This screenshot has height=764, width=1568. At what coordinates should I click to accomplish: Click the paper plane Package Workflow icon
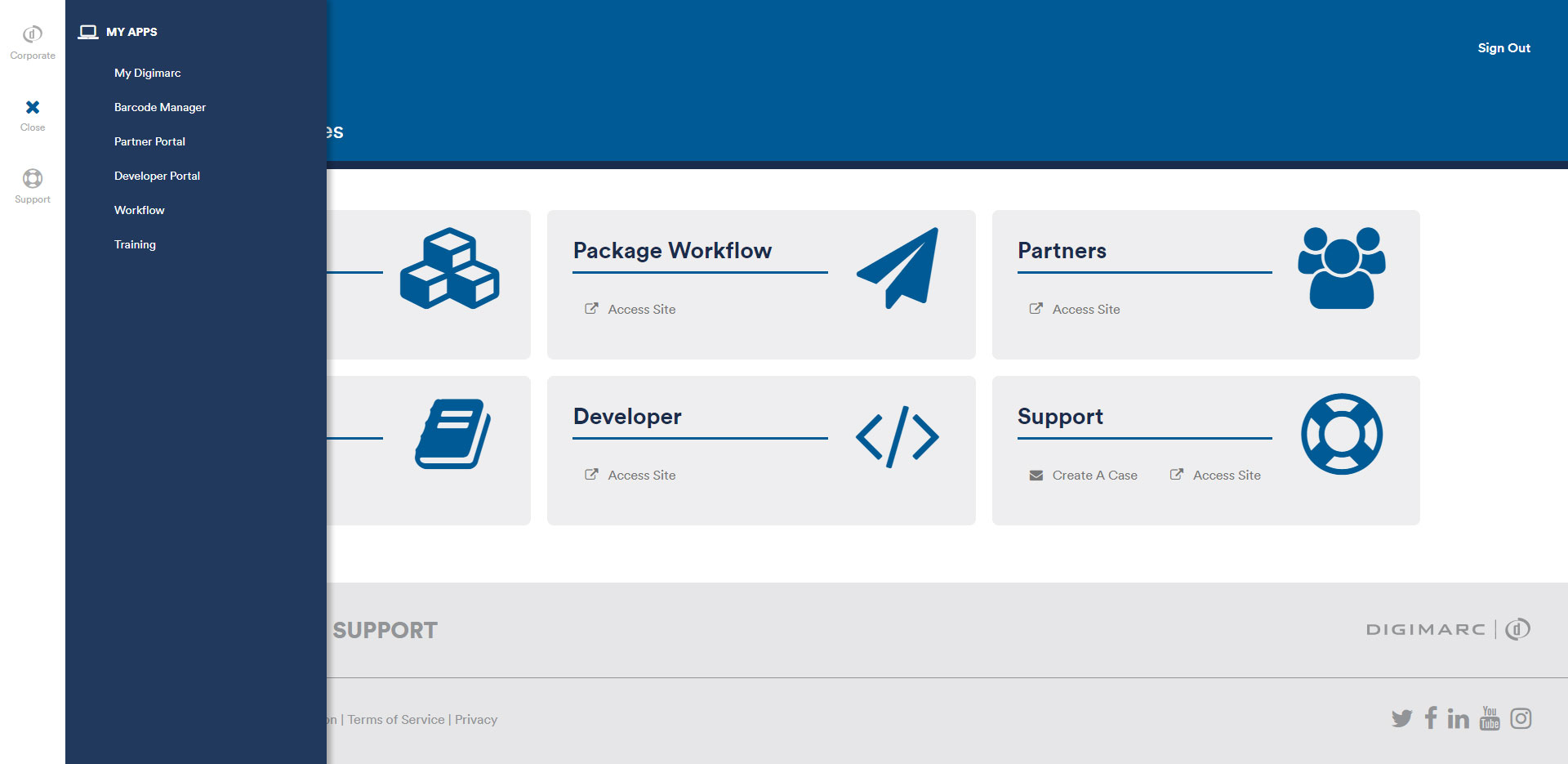click(x=898, y=268)
